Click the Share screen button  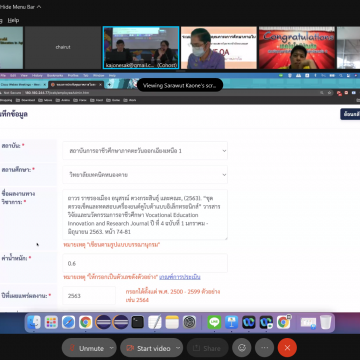point(207,348)
